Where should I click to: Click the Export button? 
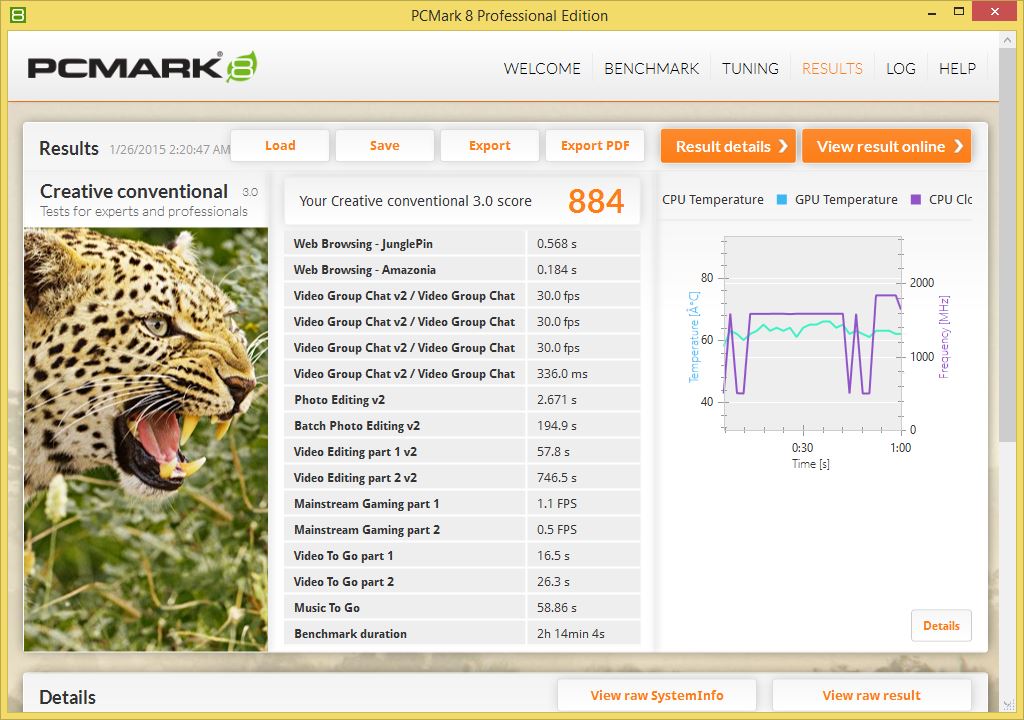[x=490, y=146]
